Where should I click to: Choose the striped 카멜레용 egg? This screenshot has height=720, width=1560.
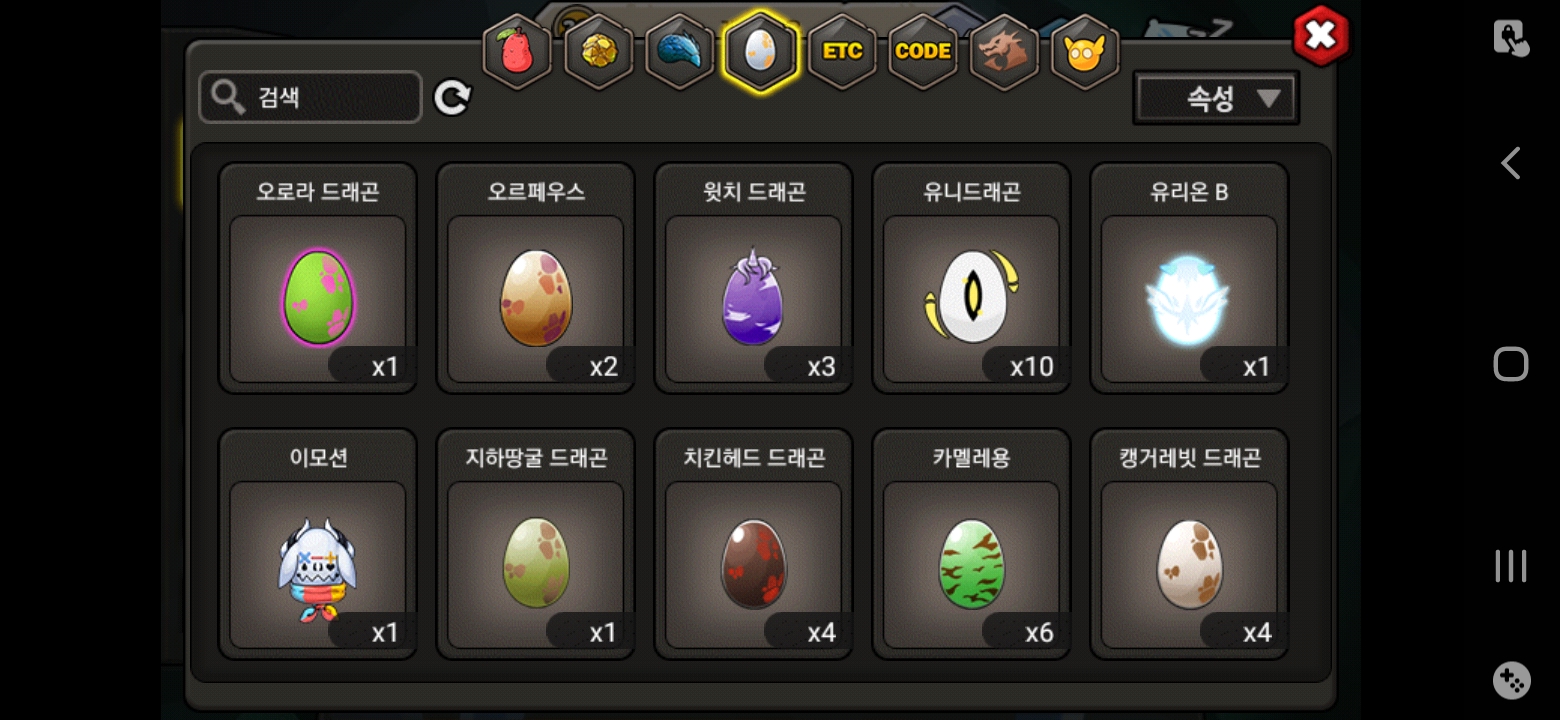coord(972,544)
